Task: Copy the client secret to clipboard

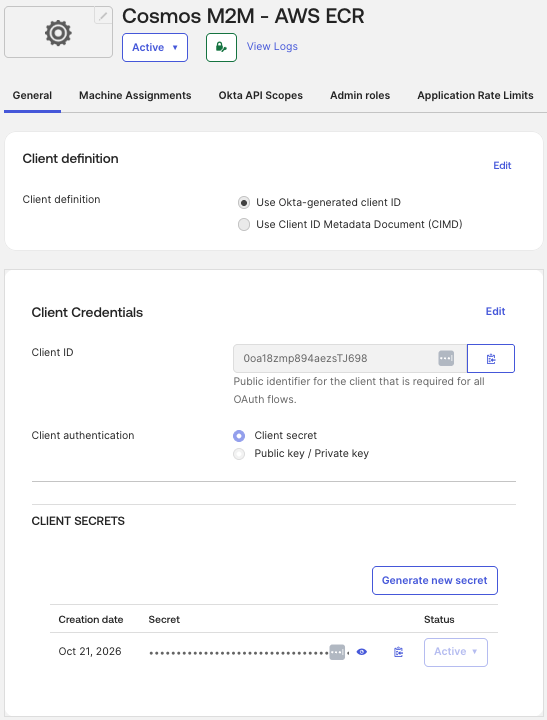Action: [398, 652]
